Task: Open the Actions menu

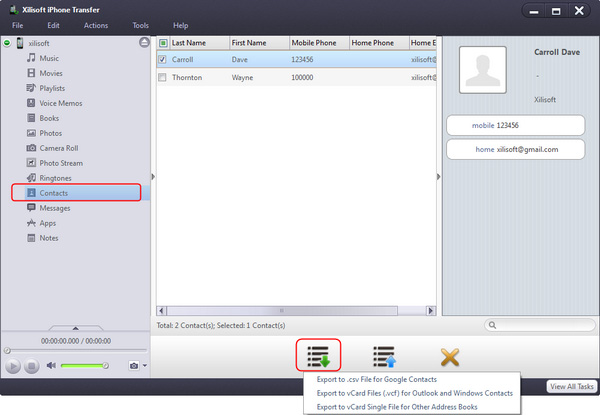Action: (x=96, y=24)
